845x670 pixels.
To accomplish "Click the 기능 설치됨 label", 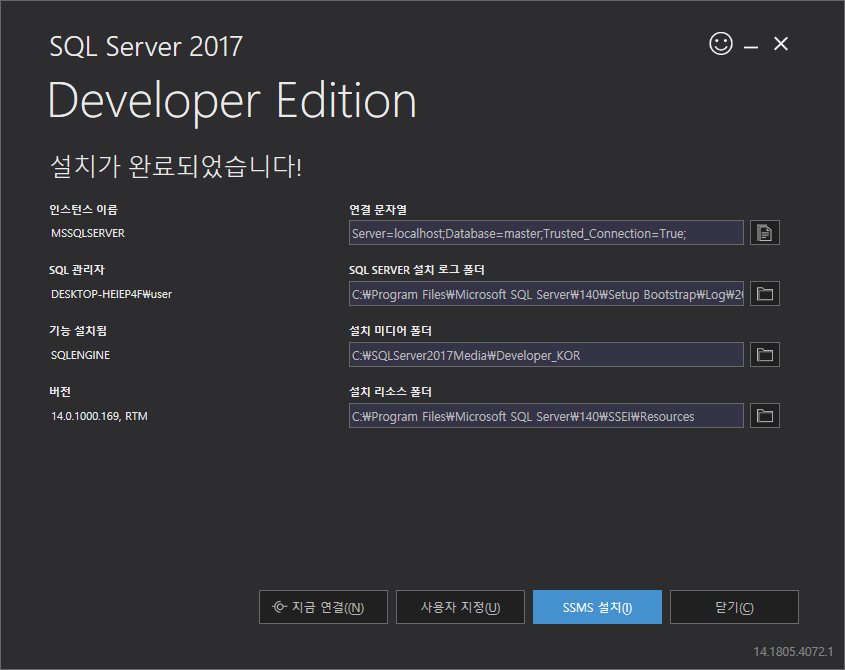I will click(x=78, y=331).
